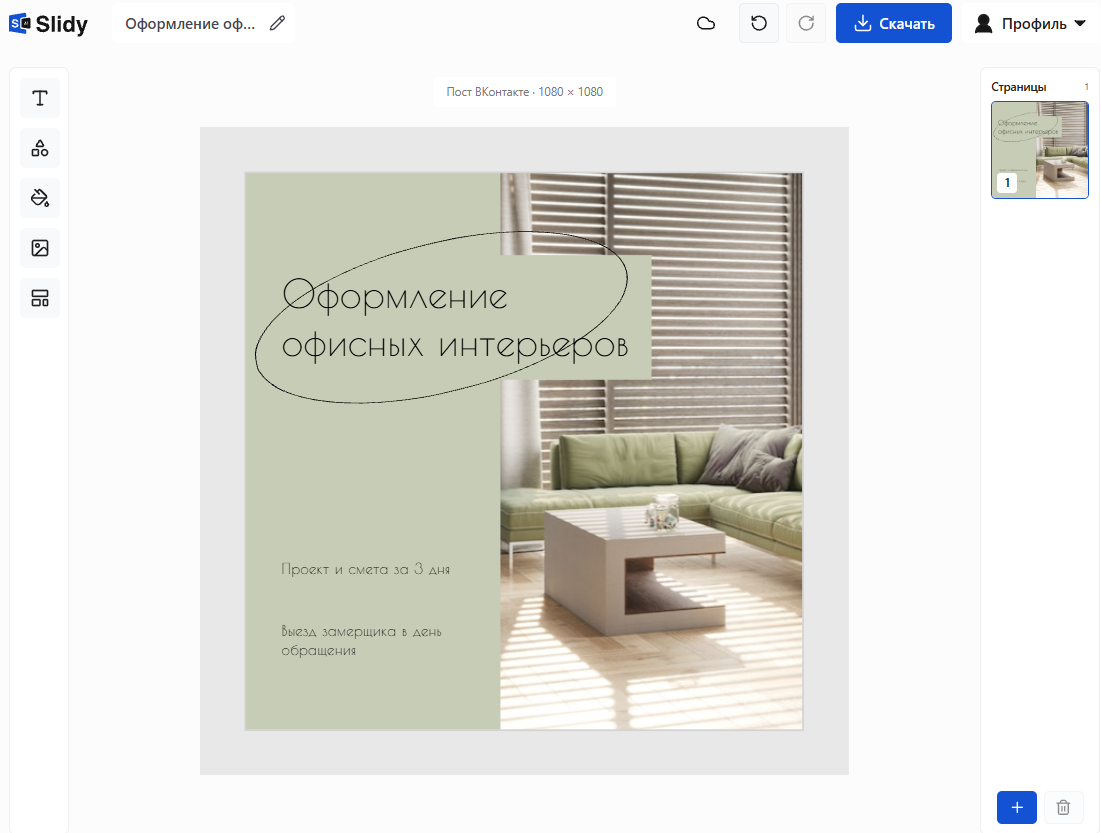Open the Fill bucket background tool

tap(40, 198)
